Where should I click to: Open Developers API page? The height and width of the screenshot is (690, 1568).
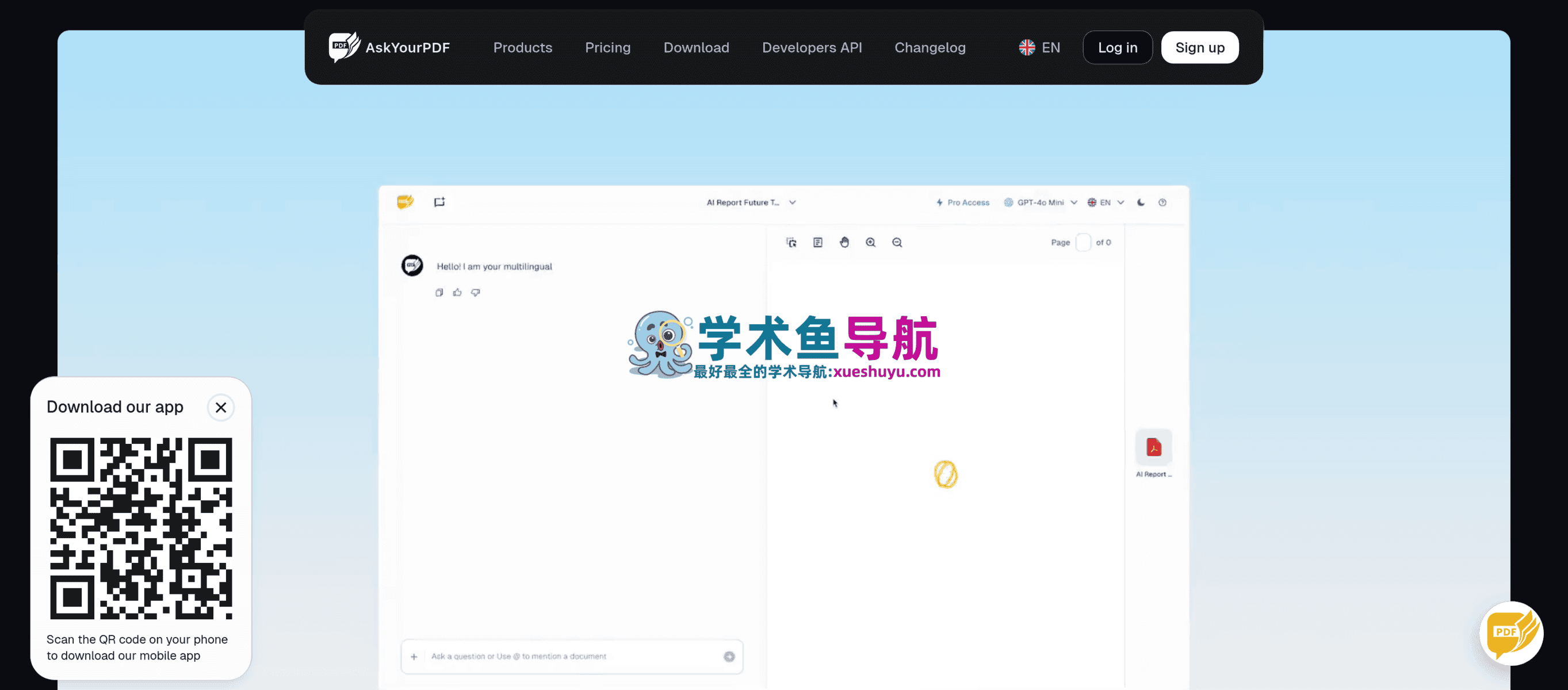(x=812, y=48)
